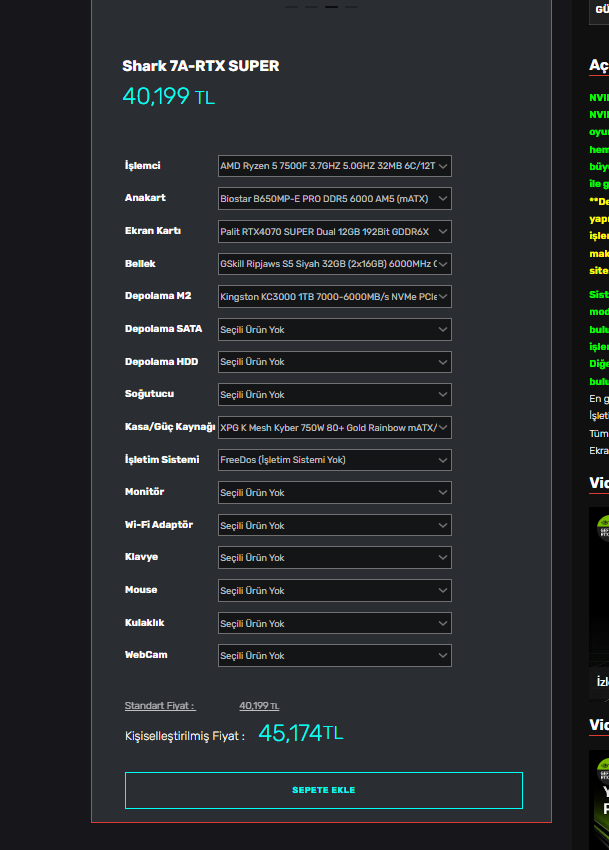Open the Wi-Fi Adaptör dropdown
Viewport: 609px width, 850px height.
pyautogui.click(x=335, y=525)
